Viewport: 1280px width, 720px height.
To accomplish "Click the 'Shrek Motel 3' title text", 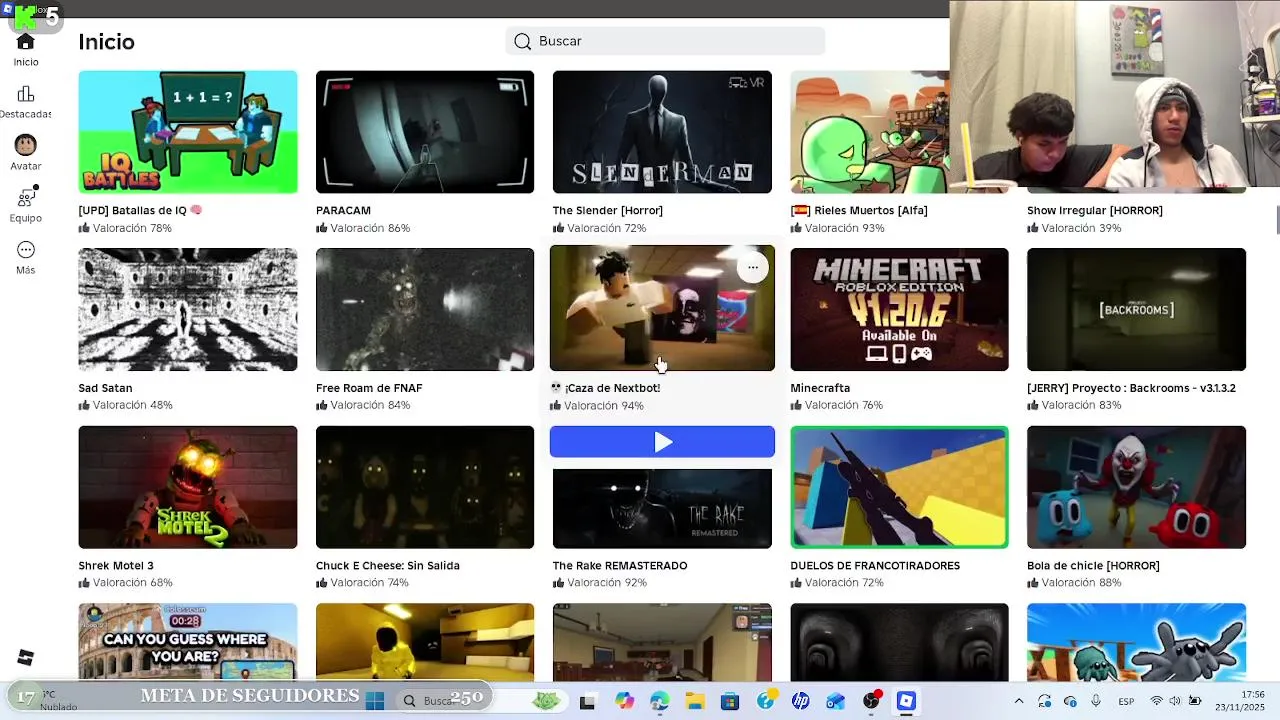I will (116, 565).
